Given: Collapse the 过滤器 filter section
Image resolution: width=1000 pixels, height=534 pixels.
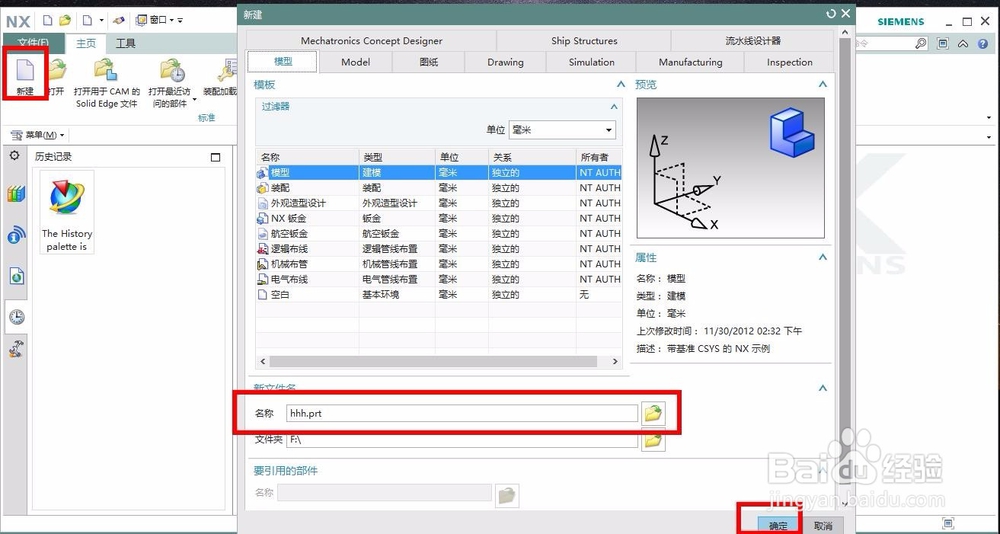Looking at the screenshot, I should click(x=614, y=107).
